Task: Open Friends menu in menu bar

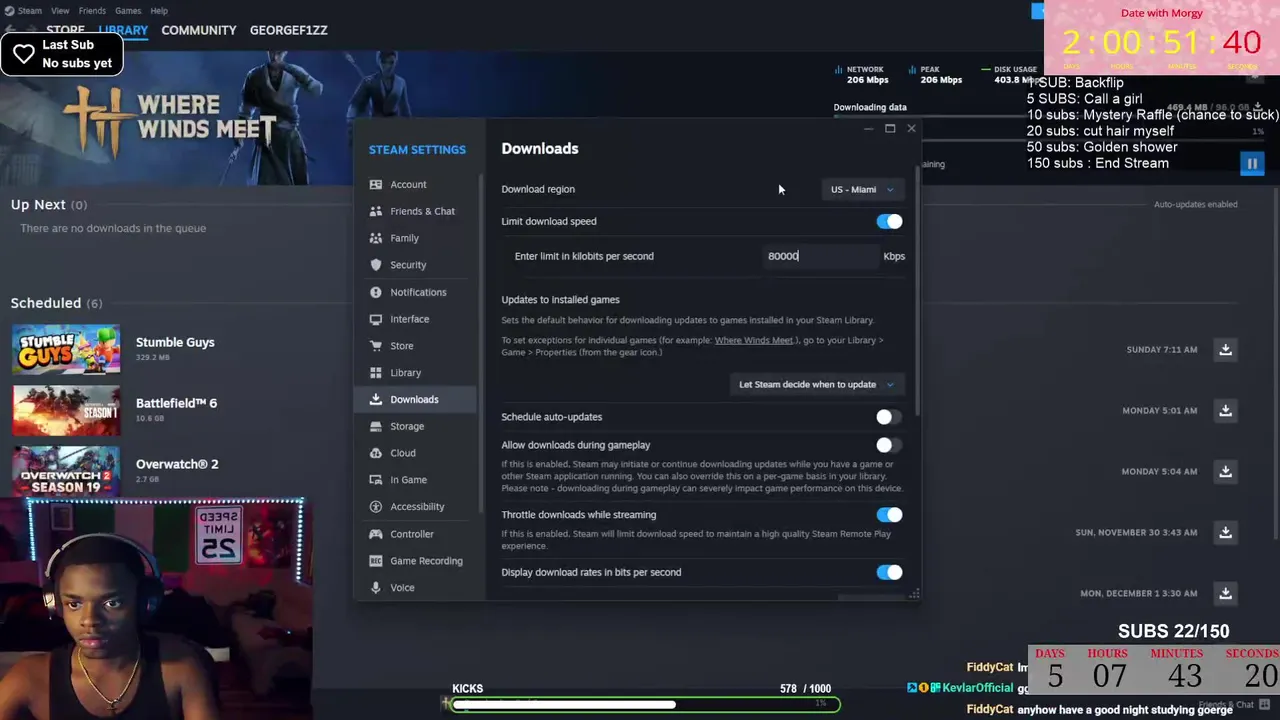Action: [x=92, y=11]
